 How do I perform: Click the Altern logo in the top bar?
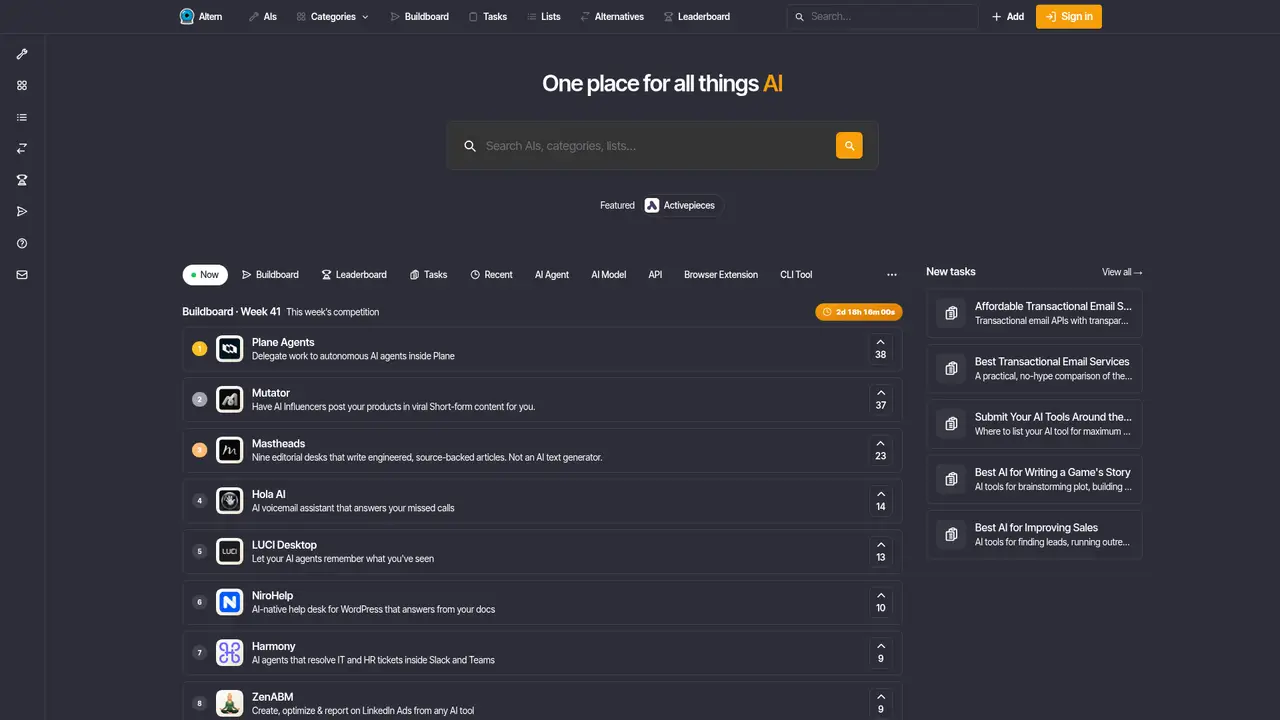click(x=201, y=16)
